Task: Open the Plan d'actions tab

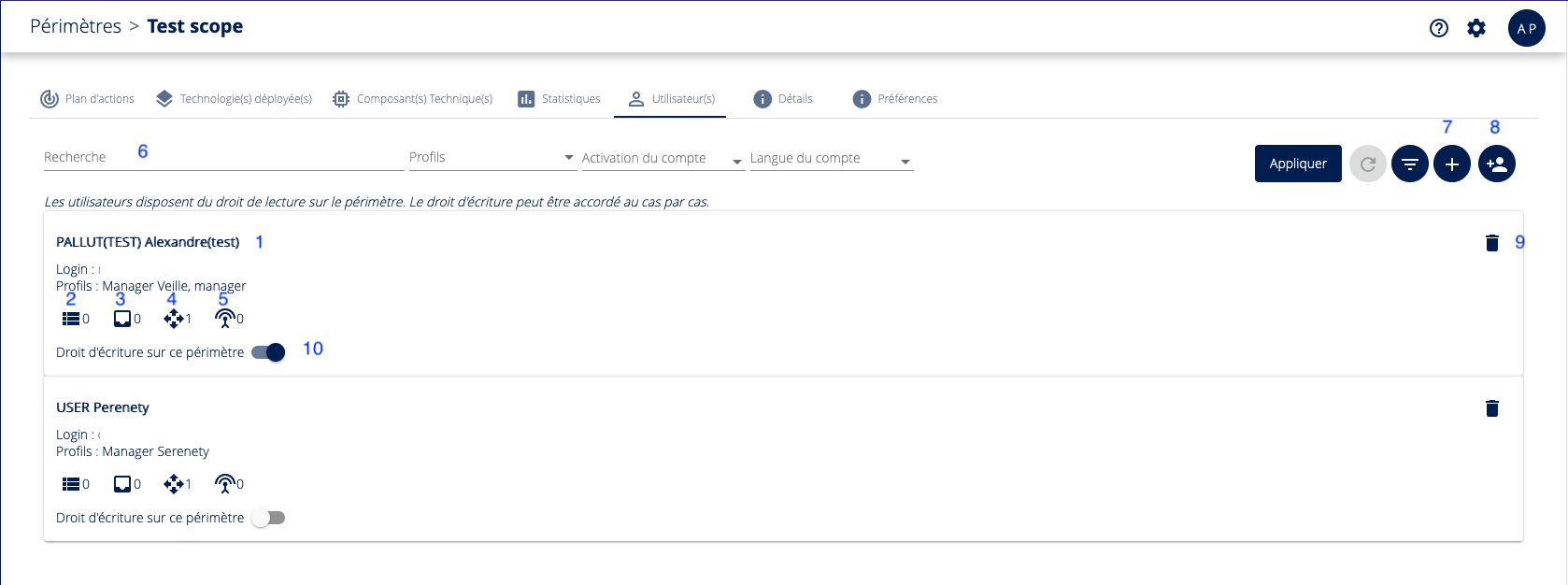Action: pyautogui.click(x=88, y=99)
